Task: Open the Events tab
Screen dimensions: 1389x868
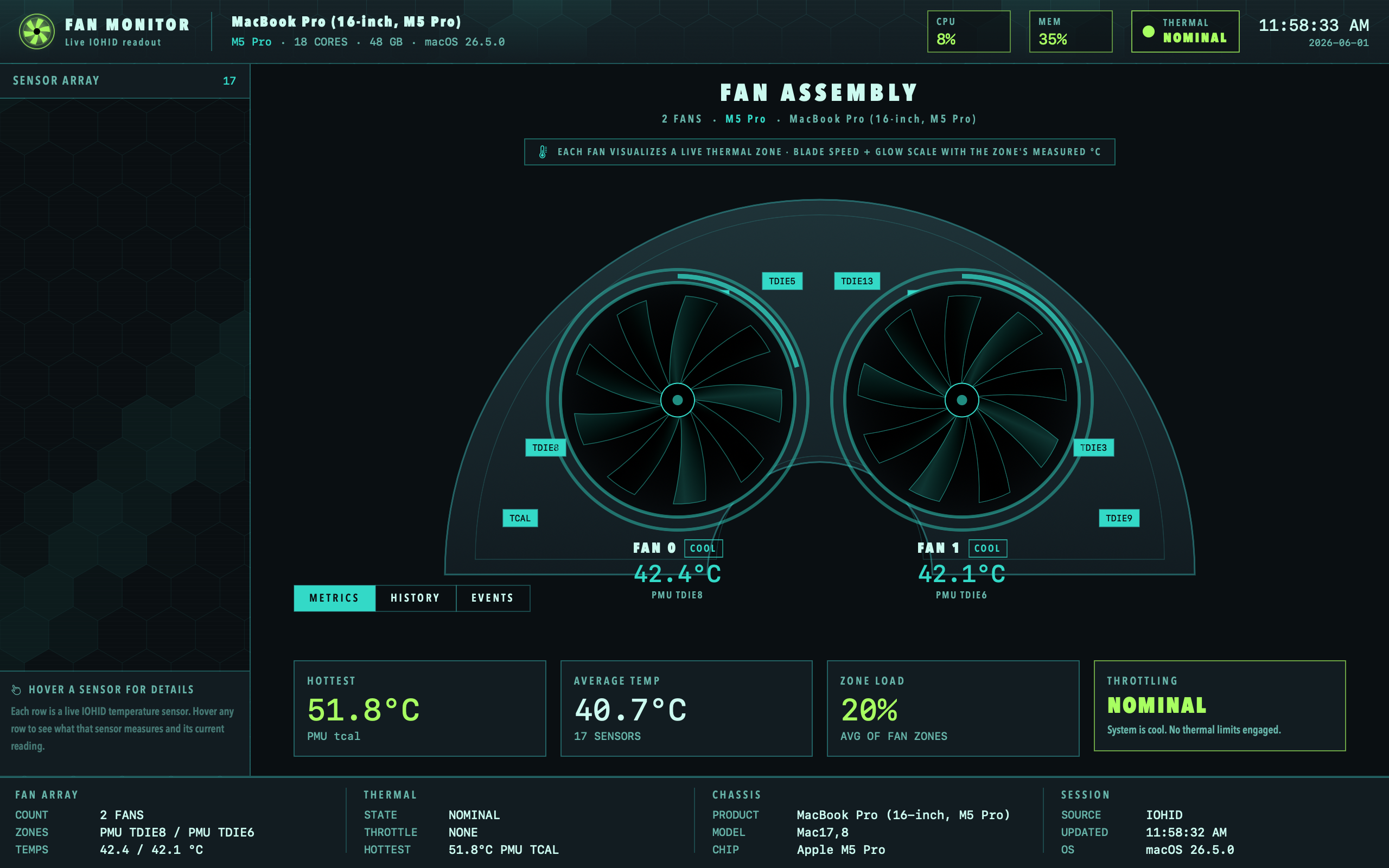Action: pyautogui.click(x=493, y=598)
